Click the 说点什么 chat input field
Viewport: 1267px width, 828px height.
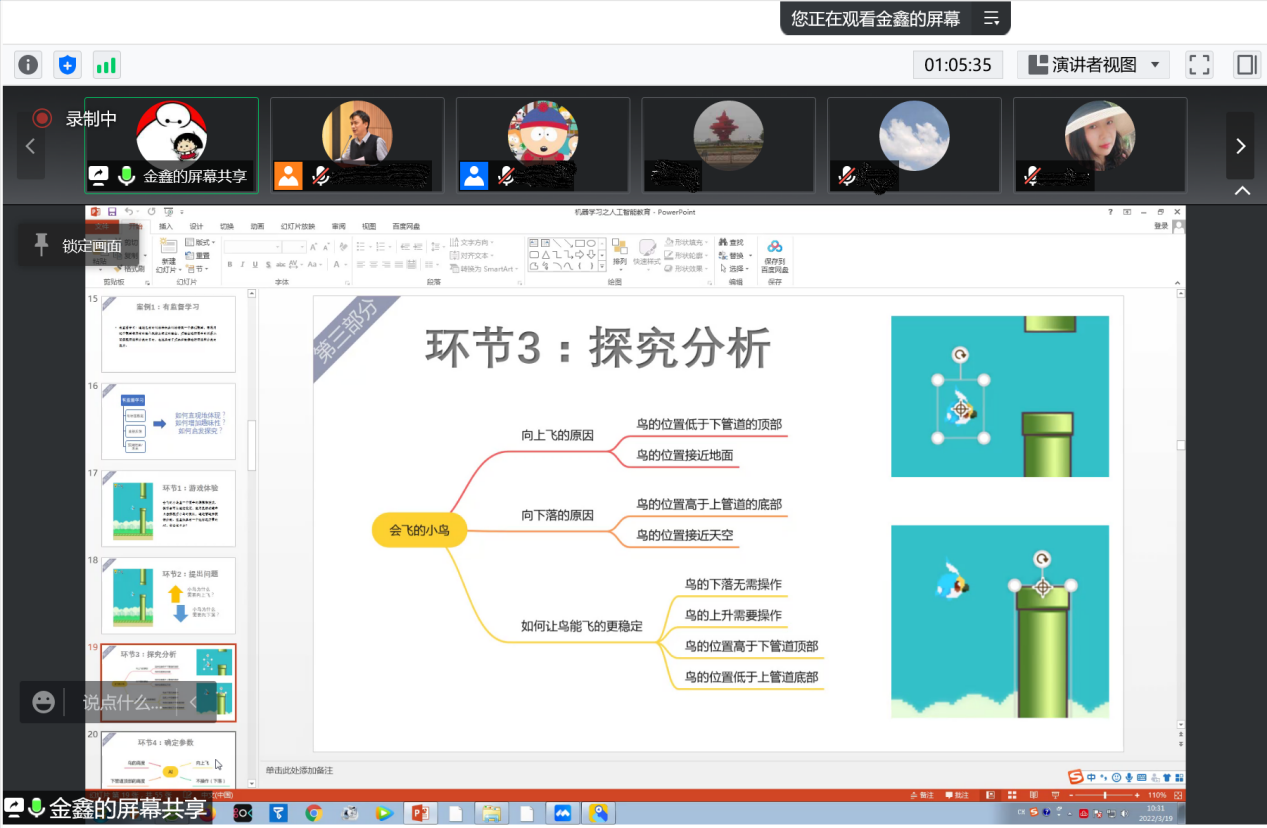pos(122,702)
